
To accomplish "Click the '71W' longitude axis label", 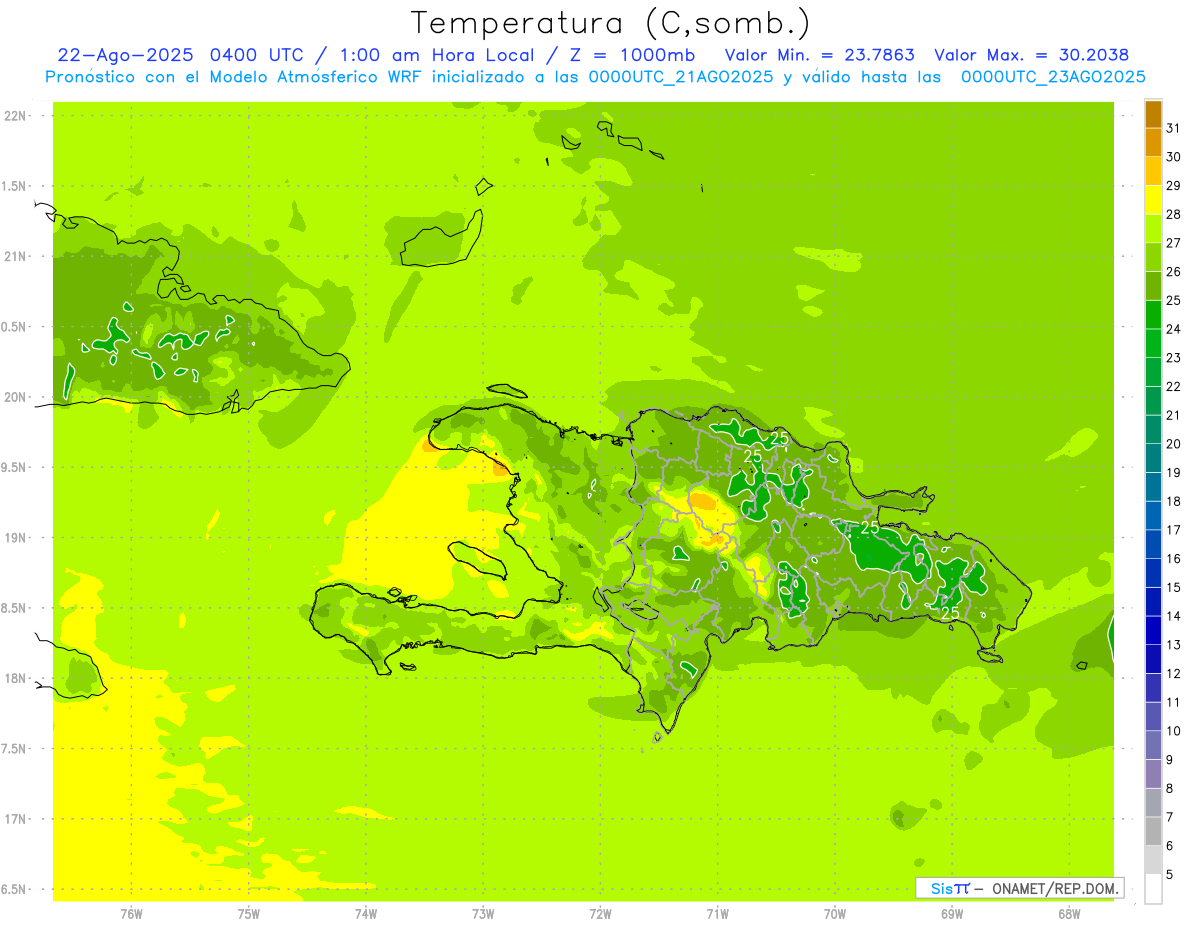I will coord(717,913).
